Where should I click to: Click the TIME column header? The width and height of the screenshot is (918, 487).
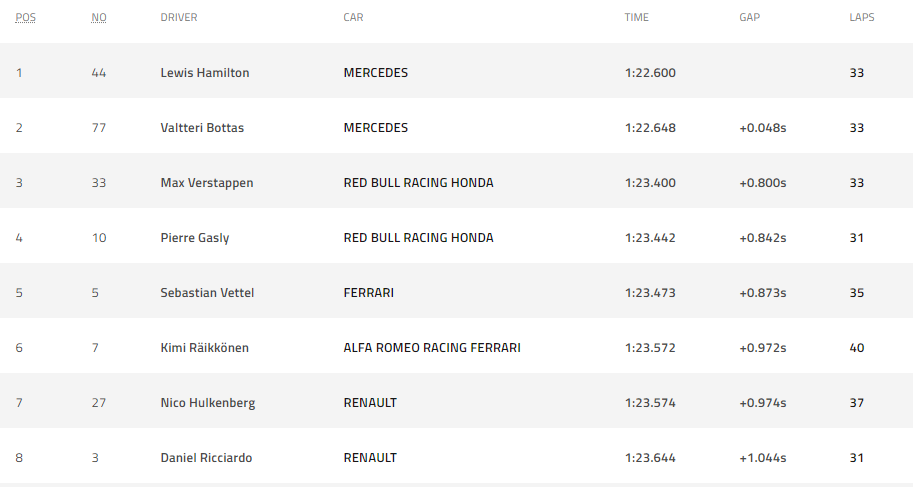tap(637, 17)
